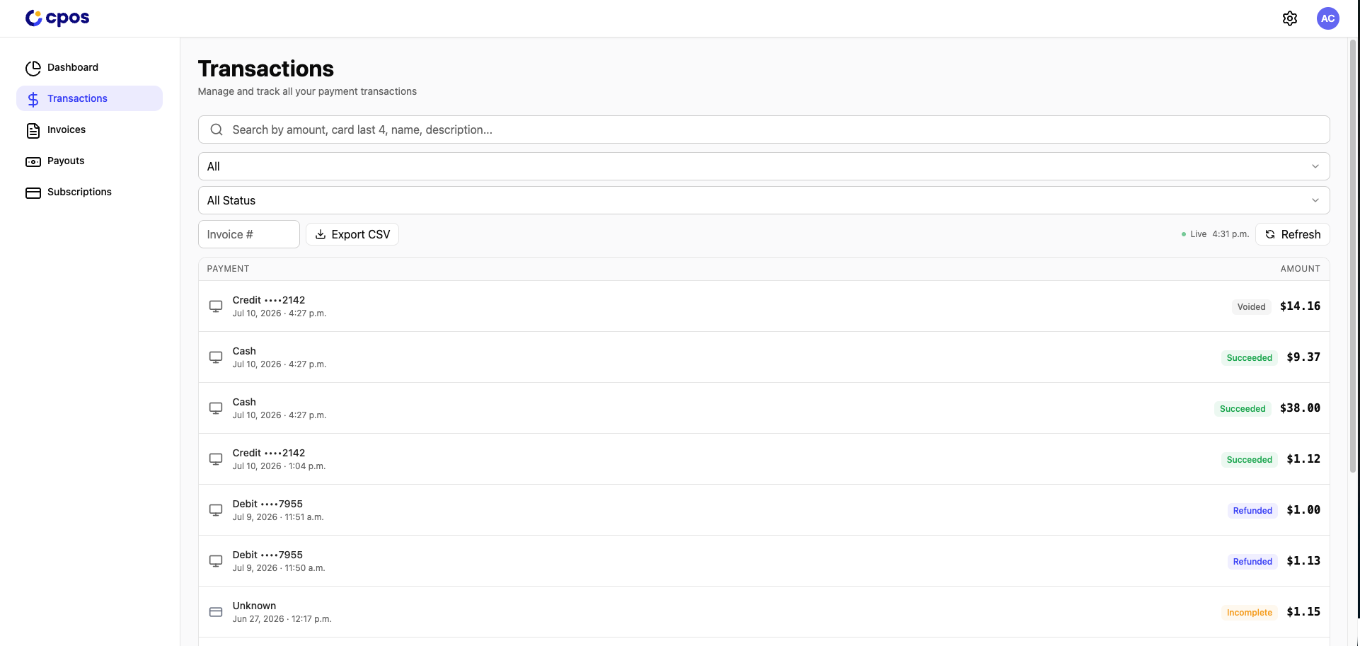Click the terminal icon on the $1.00 row
The width and height of the screenshot is (1360, 646).
pyautogui.click(x=215, y=510)
